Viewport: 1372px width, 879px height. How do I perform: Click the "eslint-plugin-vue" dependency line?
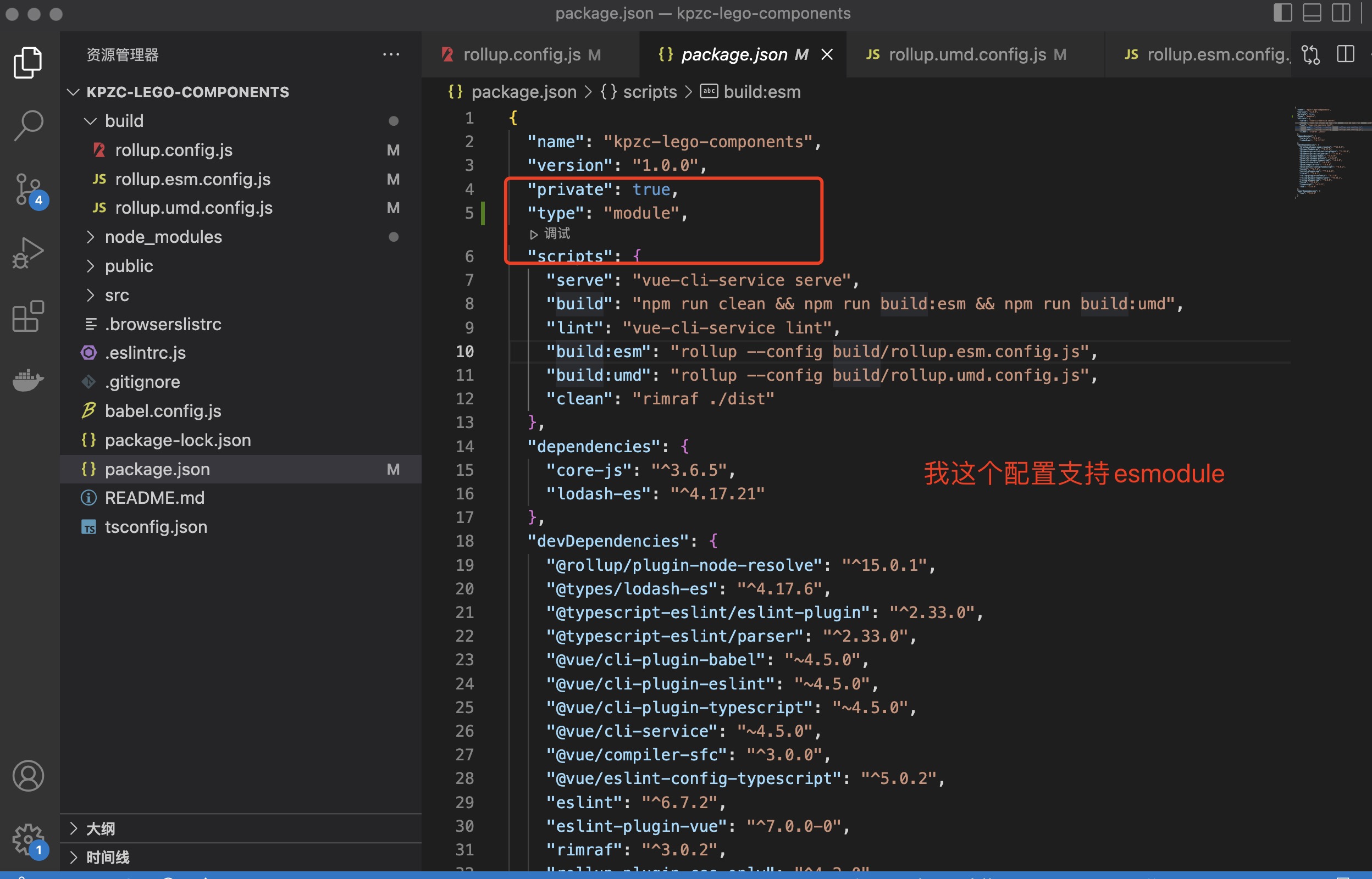point(698,826)
